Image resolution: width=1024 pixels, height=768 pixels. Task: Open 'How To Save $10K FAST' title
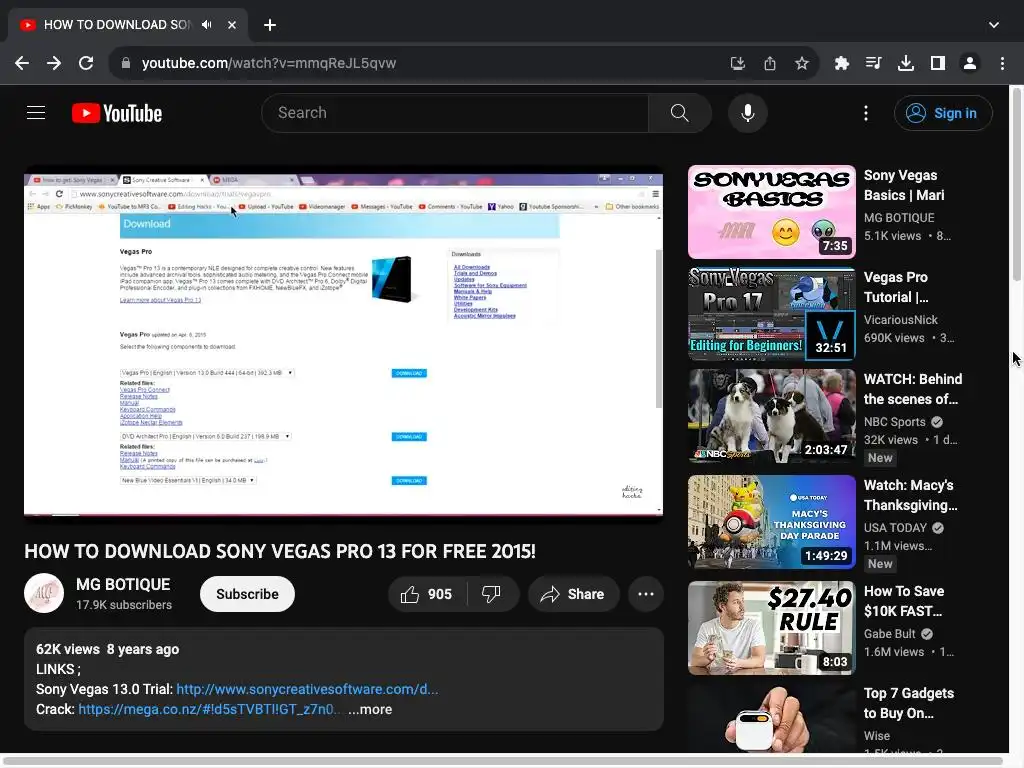903,601
